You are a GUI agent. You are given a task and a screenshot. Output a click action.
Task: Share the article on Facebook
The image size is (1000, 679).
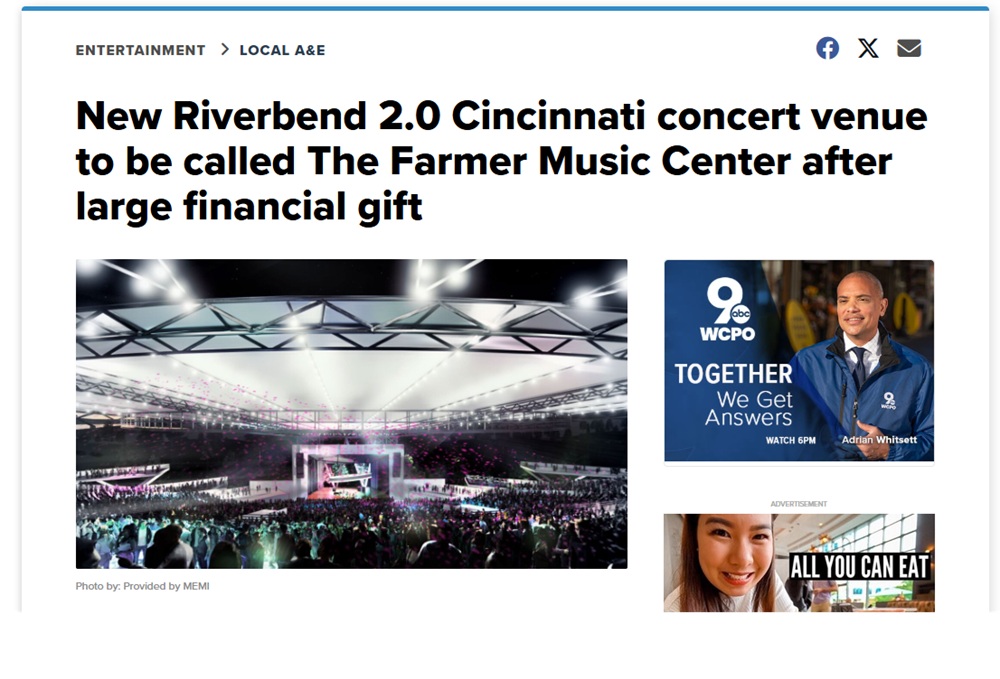pos(827,48)
